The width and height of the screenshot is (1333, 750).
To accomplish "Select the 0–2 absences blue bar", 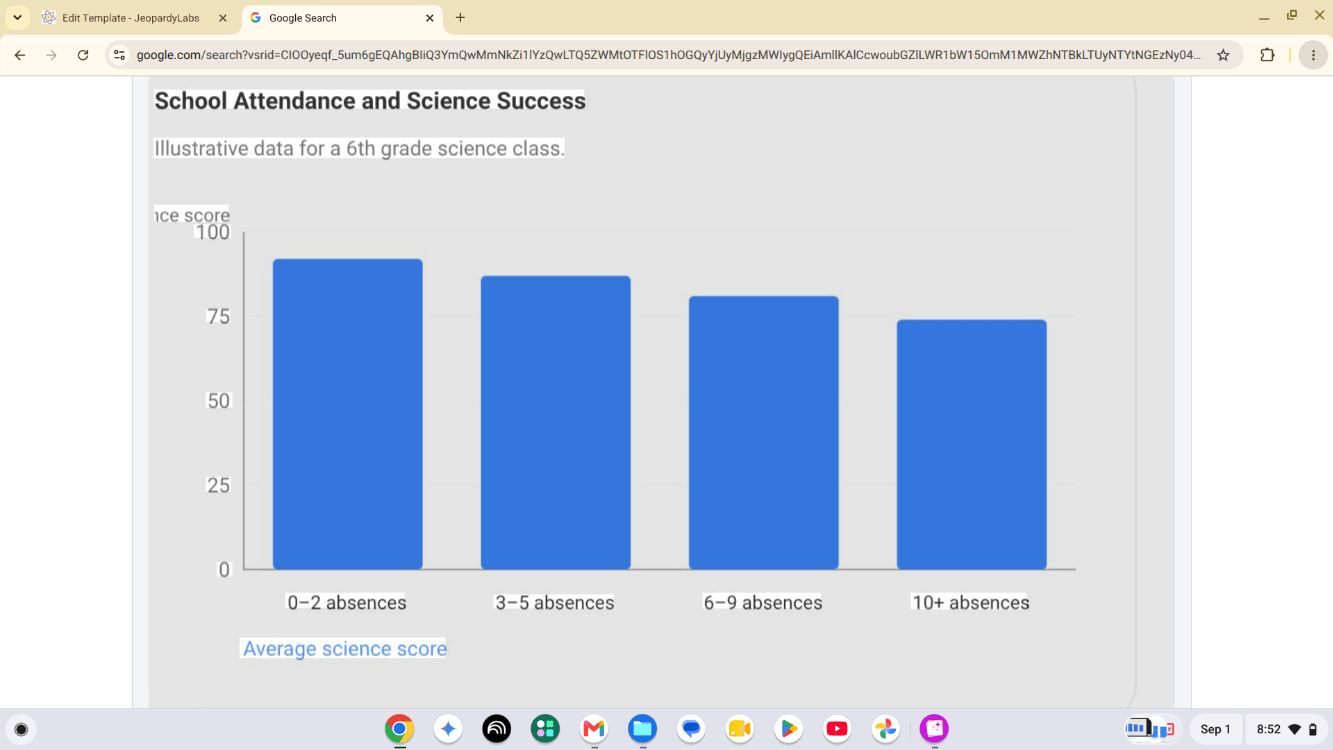I will pos(347,414).
